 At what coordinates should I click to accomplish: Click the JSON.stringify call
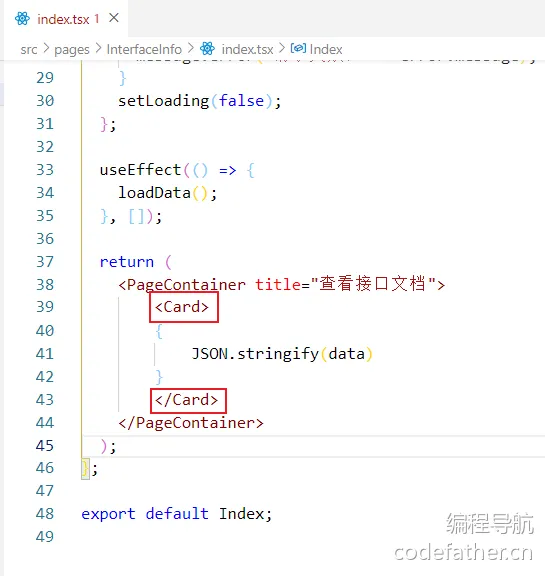pyautogui.click(x=282, y=354)
